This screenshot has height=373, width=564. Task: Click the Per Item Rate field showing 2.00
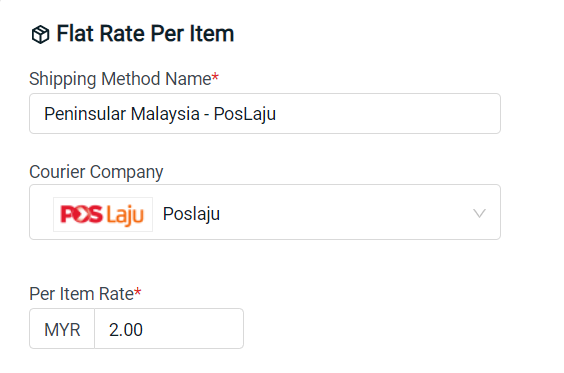point(169,328)
